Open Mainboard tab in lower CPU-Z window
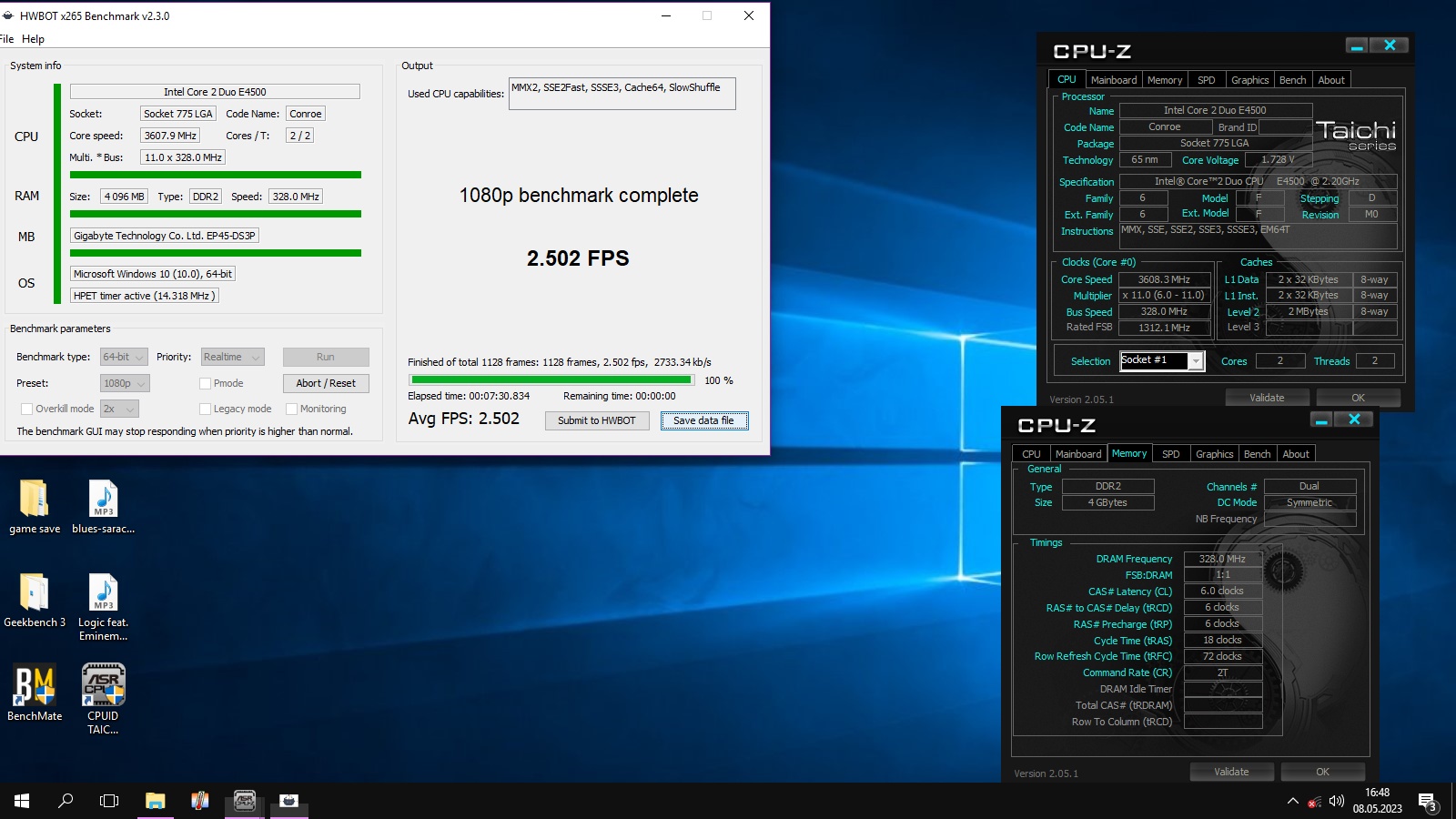 pyautogui.click(x=1078, y=454)
